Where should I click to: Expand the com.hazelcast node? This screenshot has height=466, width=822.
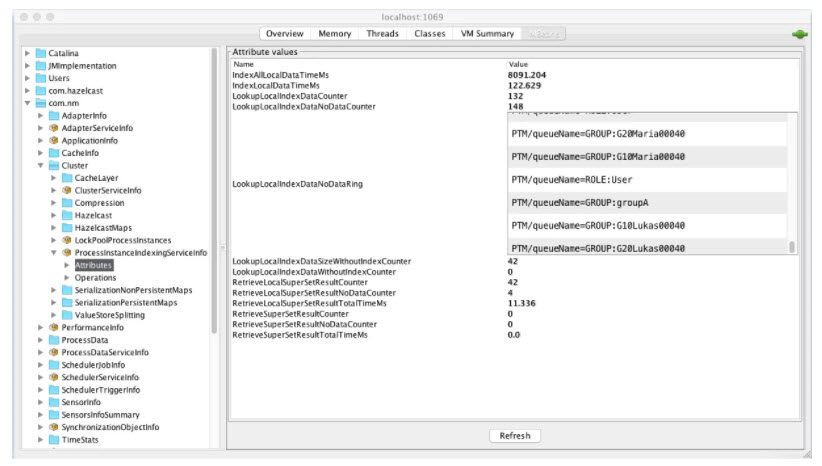tap(28, 90)
